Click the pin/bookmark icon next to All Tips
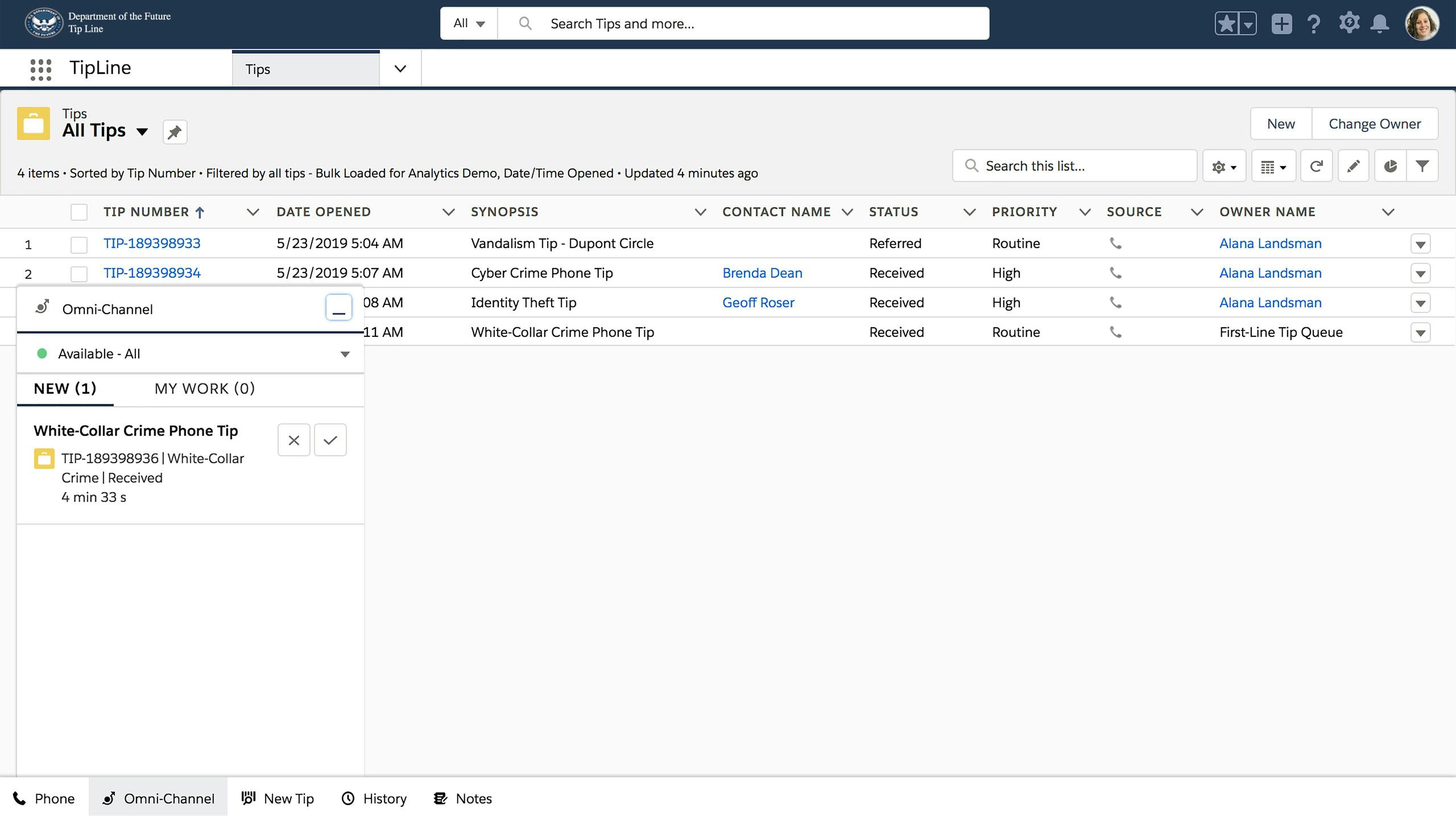The image size is (1456, 816). pyautogui.click(x=174, y=131)
